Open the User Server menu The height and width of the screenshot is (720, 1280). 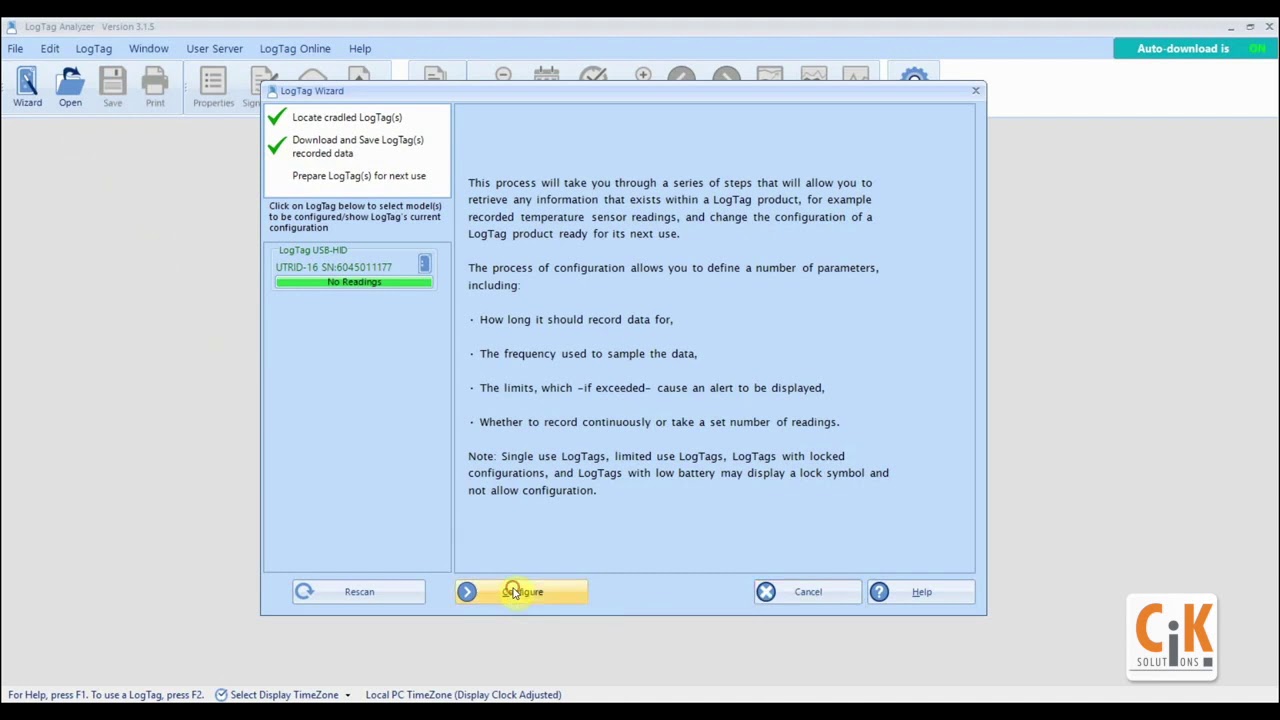coord(214,48)
